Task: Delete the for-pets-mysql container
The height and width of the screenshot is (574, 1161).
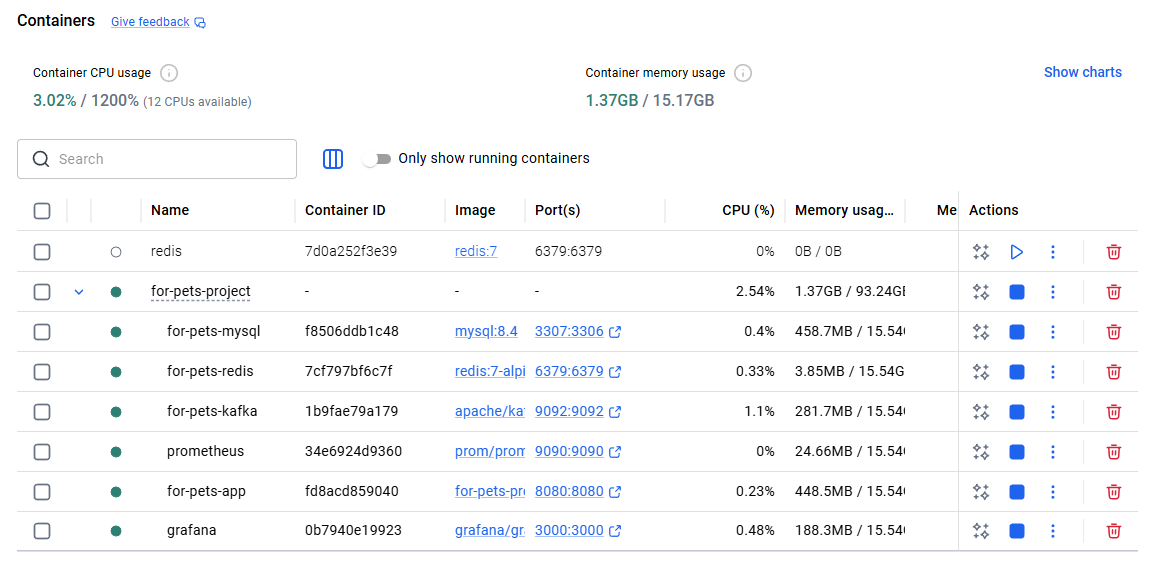Action: pyautogui.click(x=1113, y=332)
